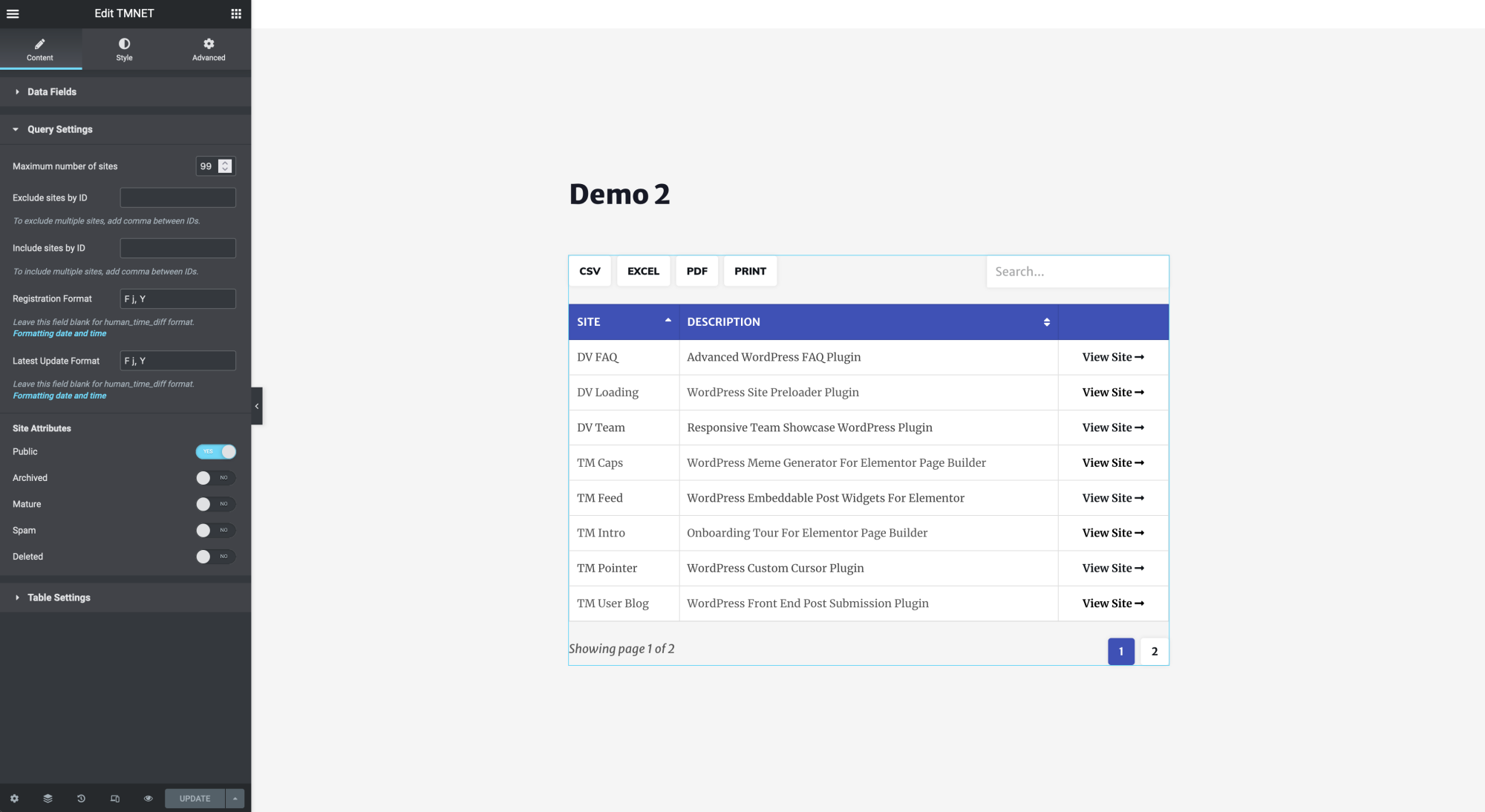
Task: Open the widgets panel grid icon
Action: [235, 13]
